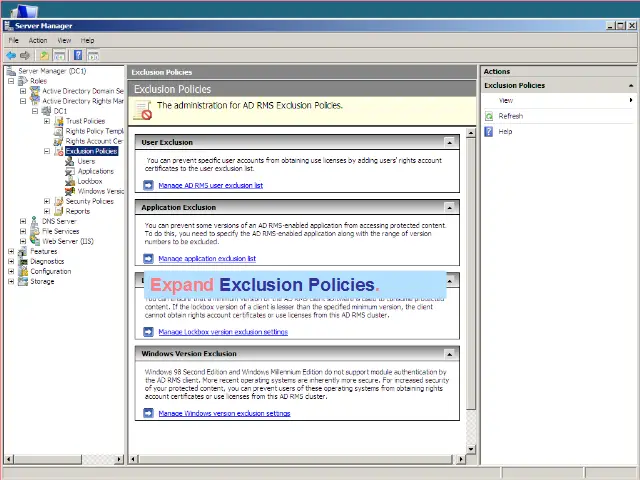Click arrow icon beside Manage Windows version exclusion
Screen dimensions: 640x480
coord(148,413)
